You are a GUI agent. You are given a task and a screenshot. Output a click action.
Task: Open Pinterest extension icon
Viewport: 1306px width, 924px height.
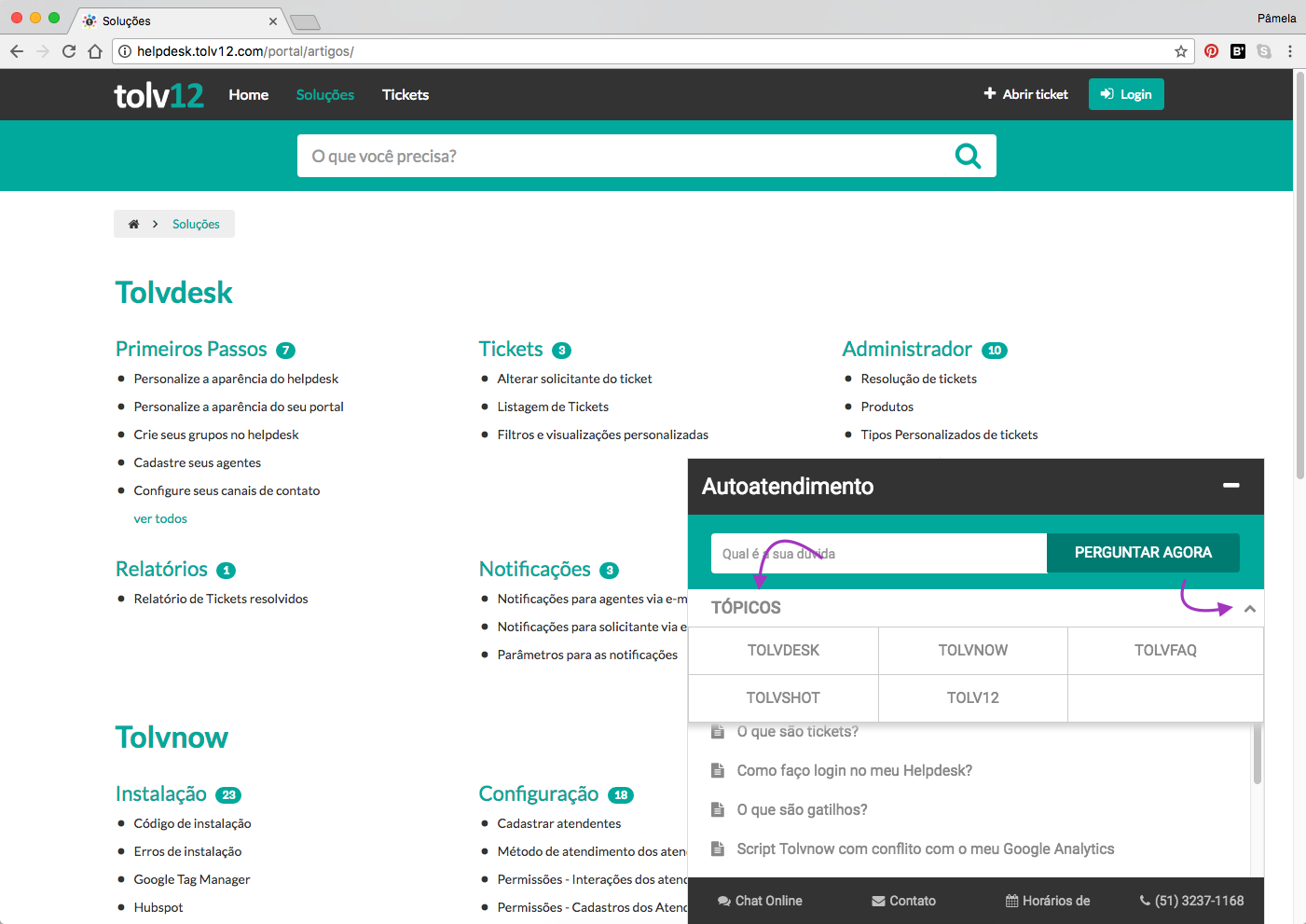click(1211, 51)
